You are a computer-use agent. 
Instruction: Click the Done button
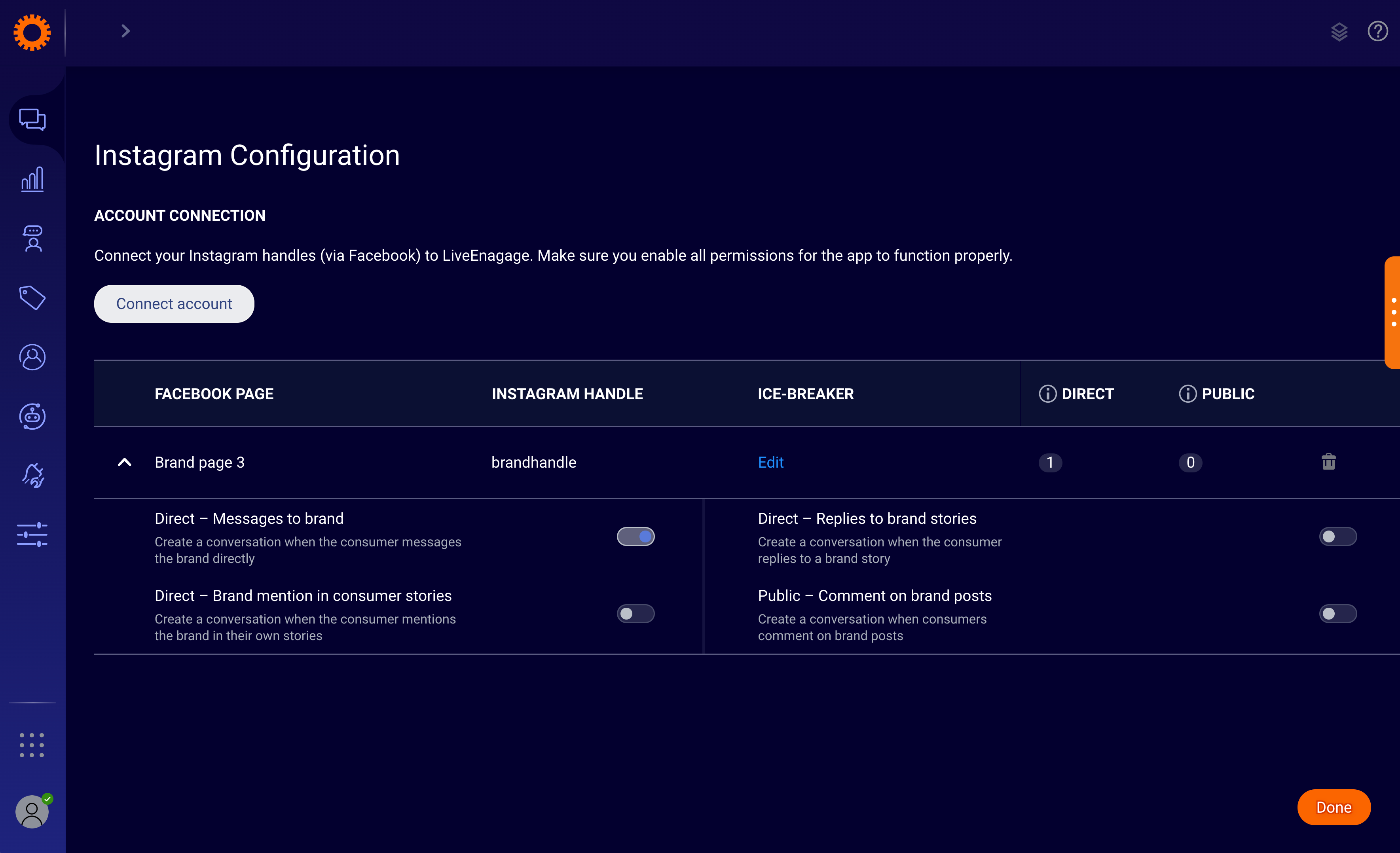coord(1334,807)
